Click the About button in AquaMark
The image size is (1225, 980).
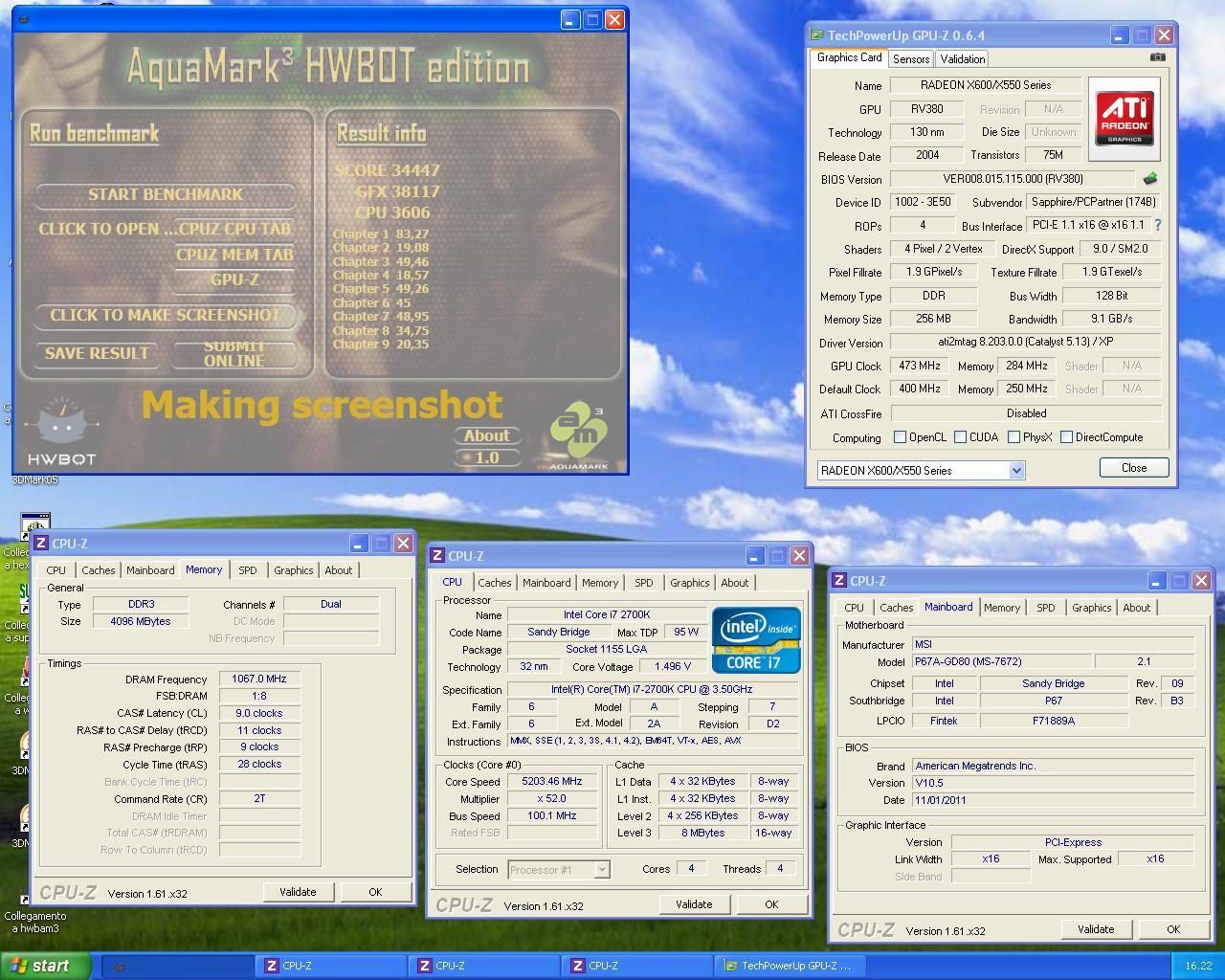pos(487,435)
